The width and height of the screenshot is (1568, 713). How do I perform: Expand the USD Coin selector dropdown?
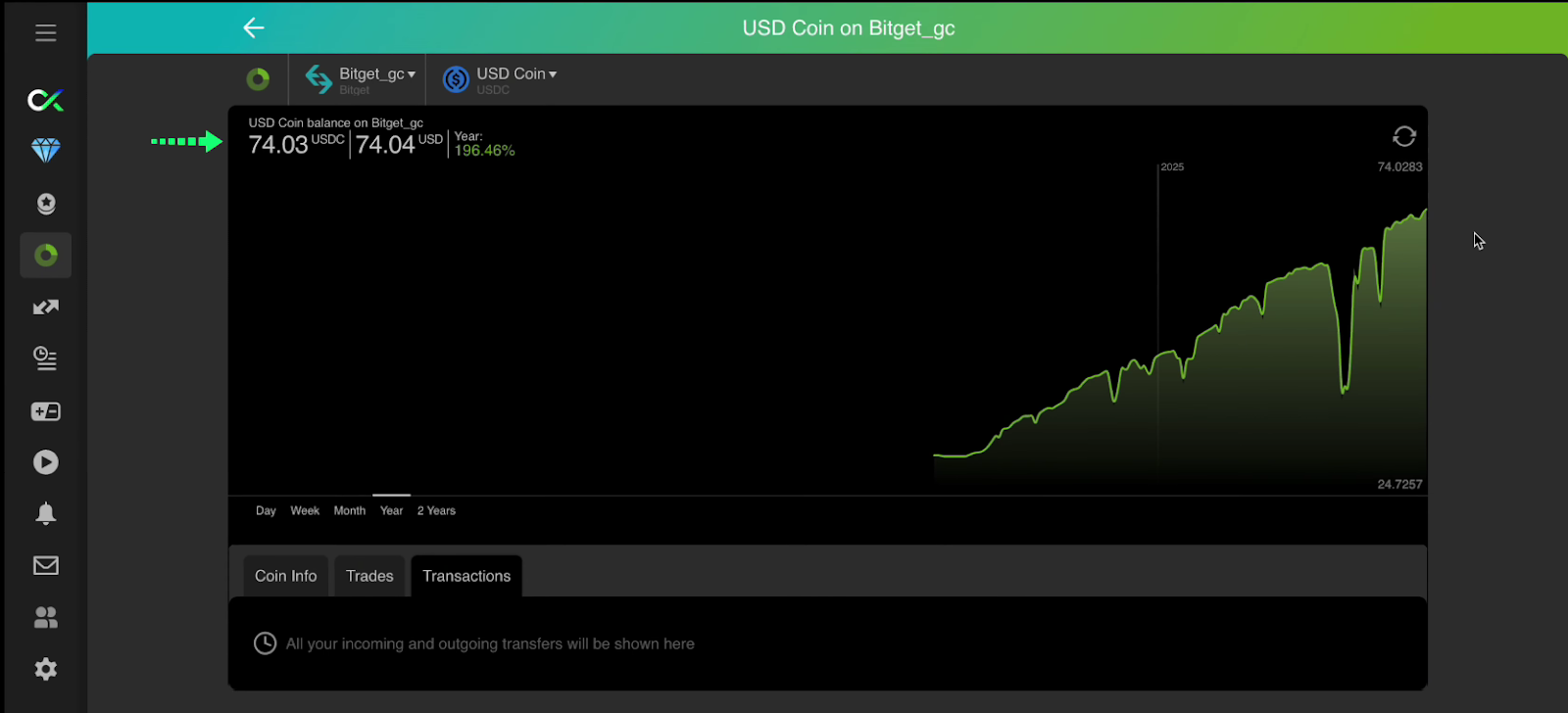(515, 75)
